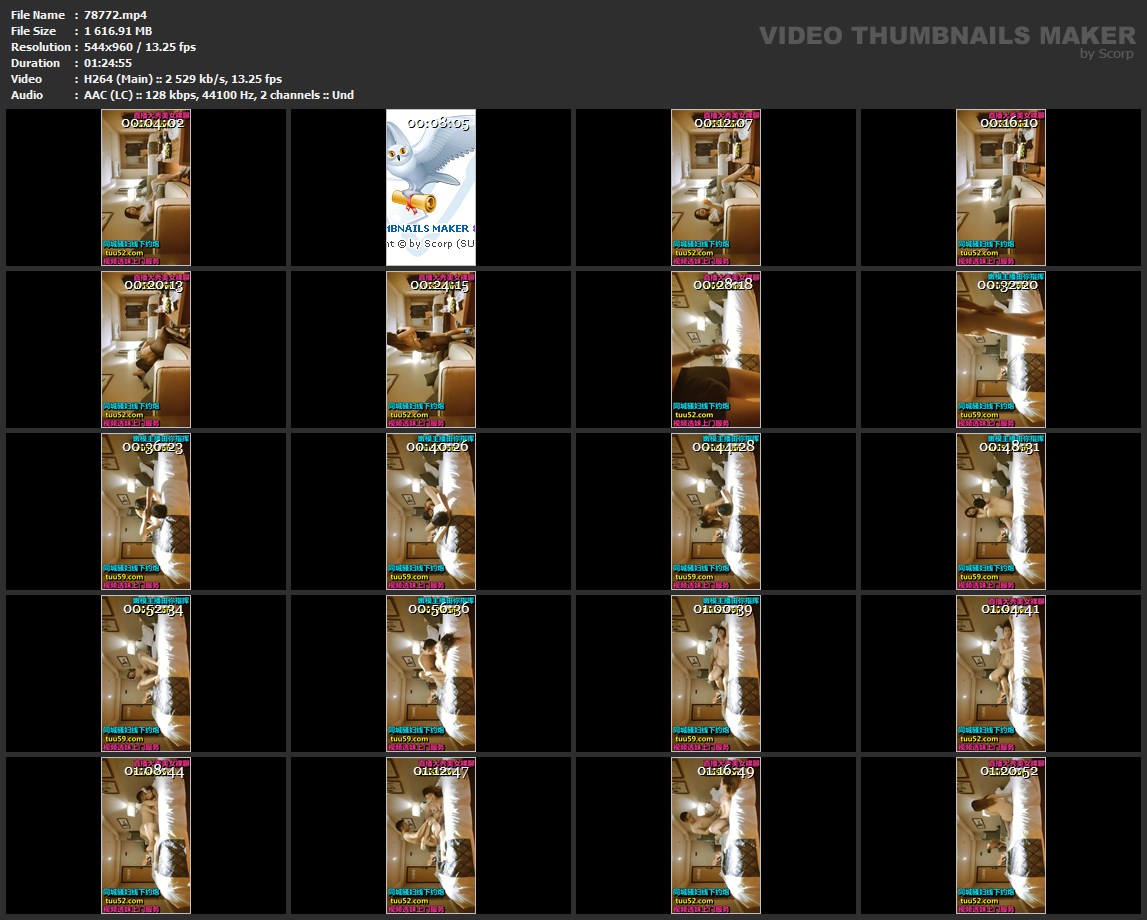This screenshot has width=1147, height=920.
Task: Select the thumbnail stamped 00:20:13
Action: coord(146,350)
